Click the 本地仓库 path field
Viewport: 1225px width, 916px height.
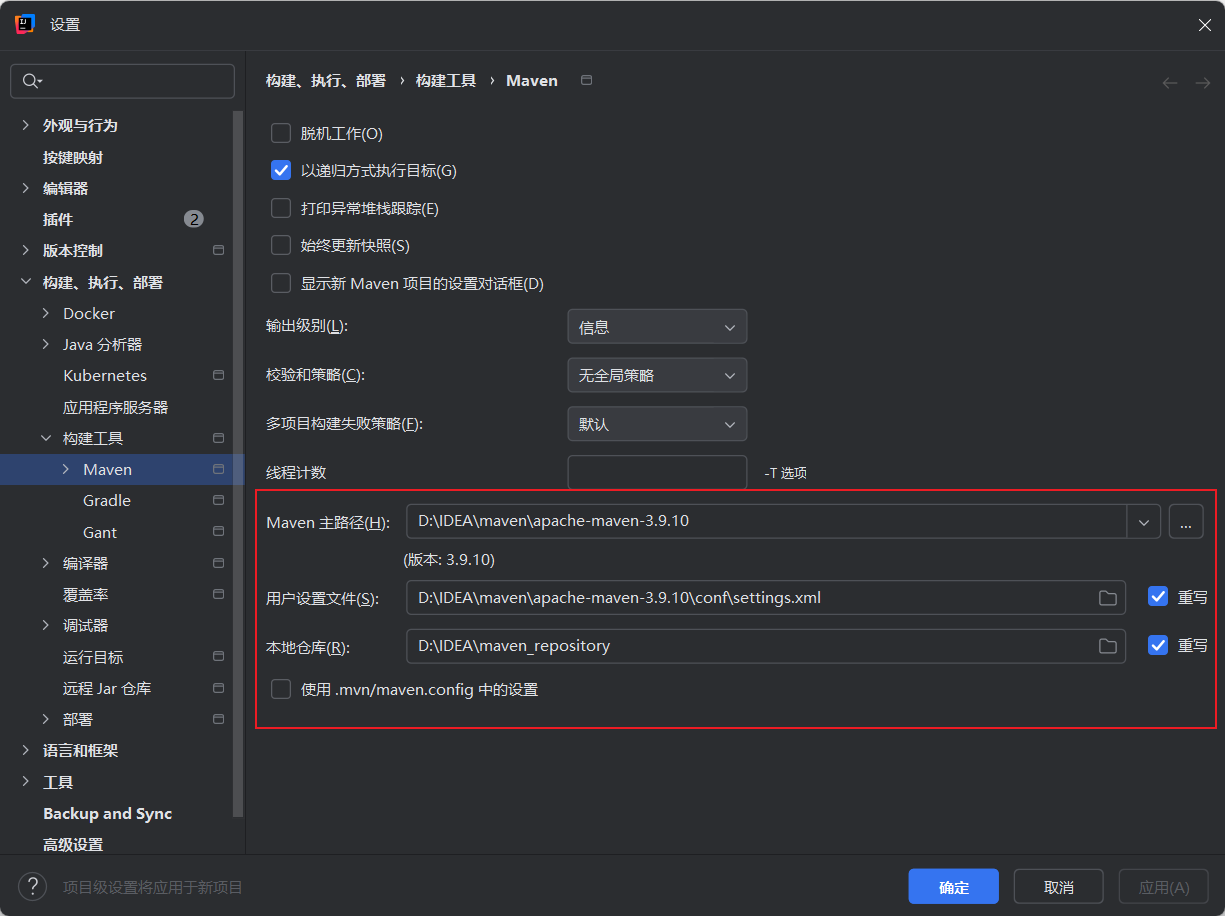point(766,646)
